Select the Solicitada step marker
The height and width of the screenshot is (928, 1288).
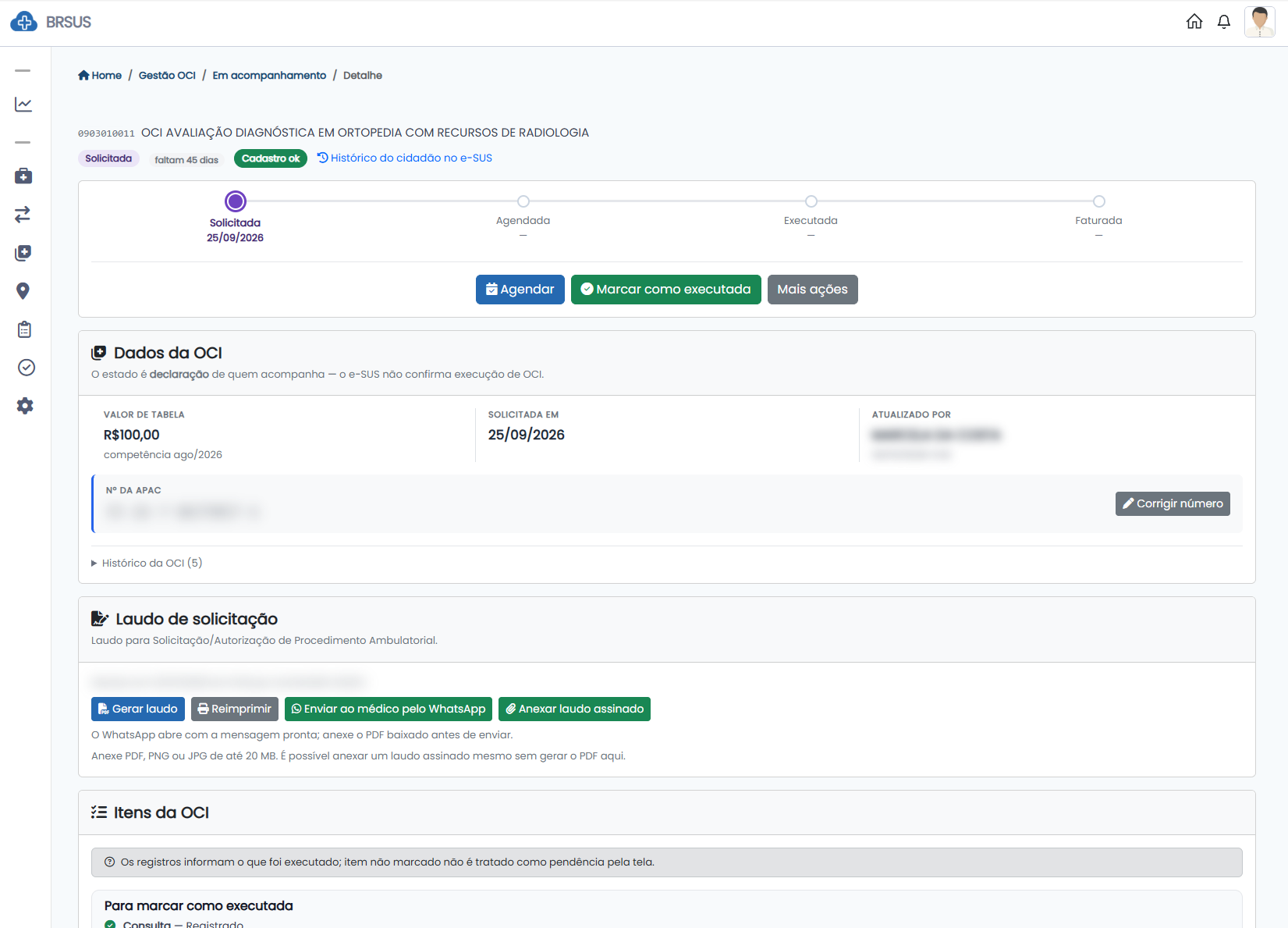click(235, 201)
